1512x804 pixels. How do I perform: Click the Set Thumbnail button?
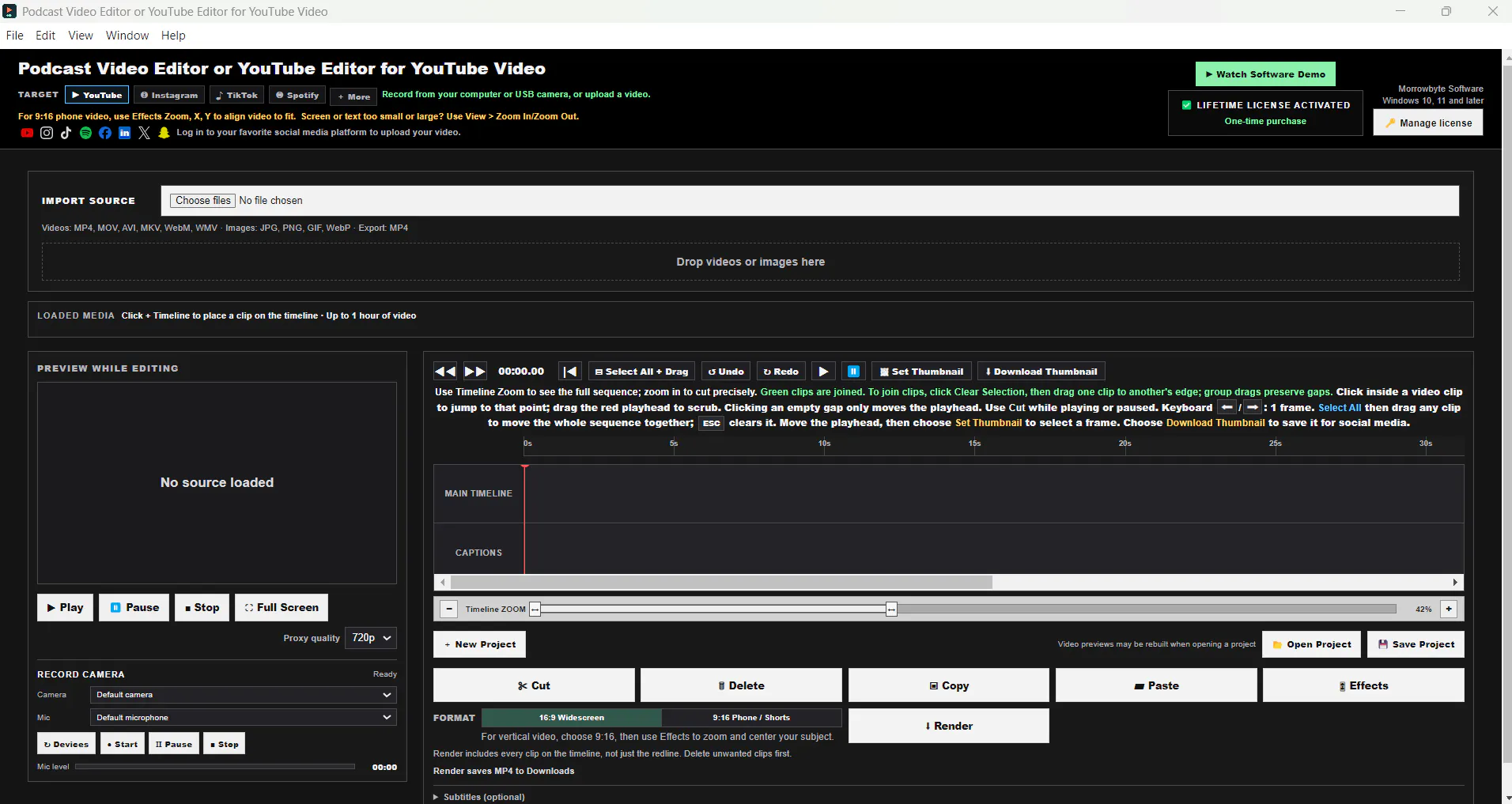coord(921,372)
